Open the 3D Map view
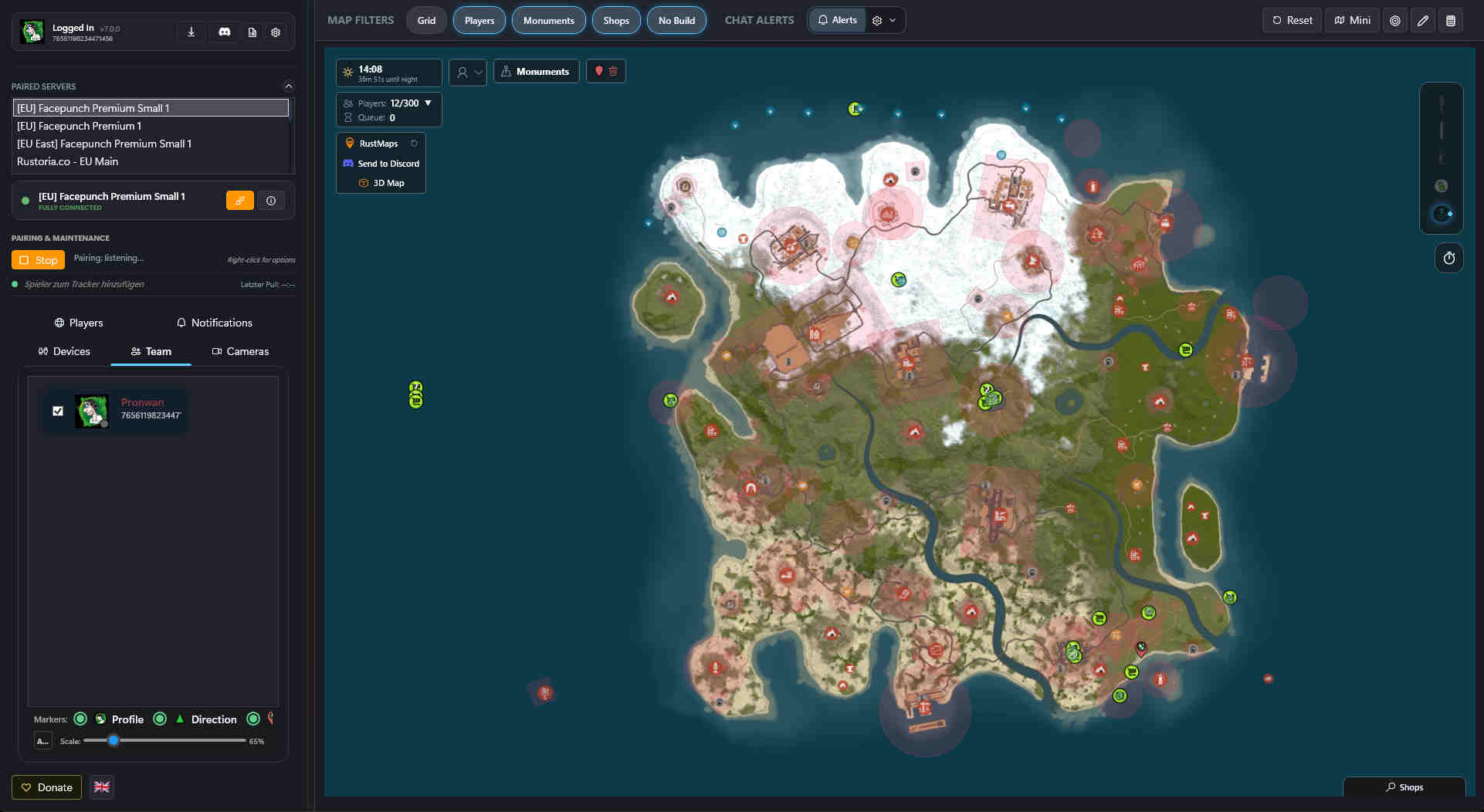The height and width of the screenshot is (812, 1484). click(381, 183)
